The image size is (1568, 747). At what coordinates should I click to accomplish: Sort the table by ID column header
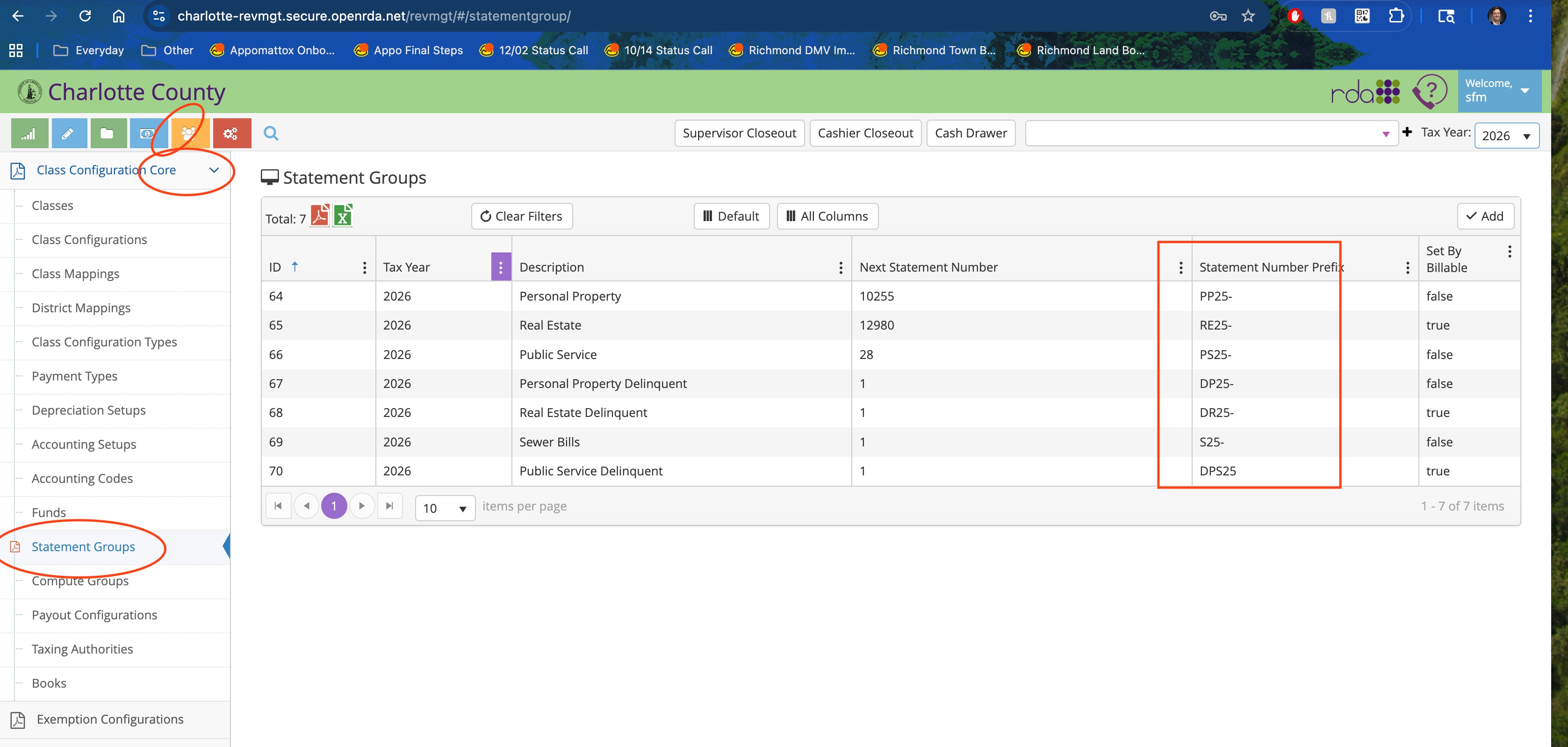275,267
